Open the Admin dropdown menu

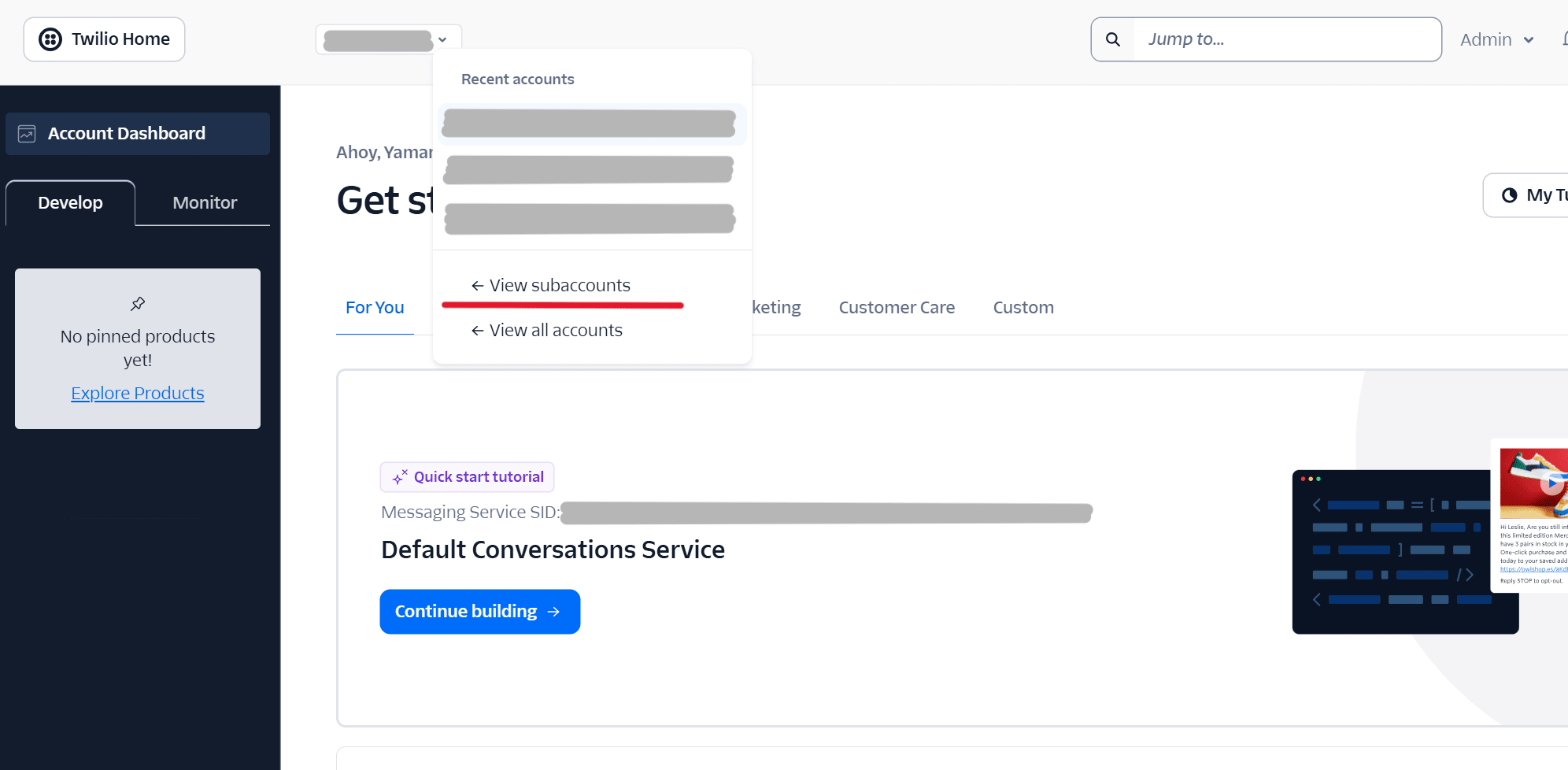(1497, 39)
